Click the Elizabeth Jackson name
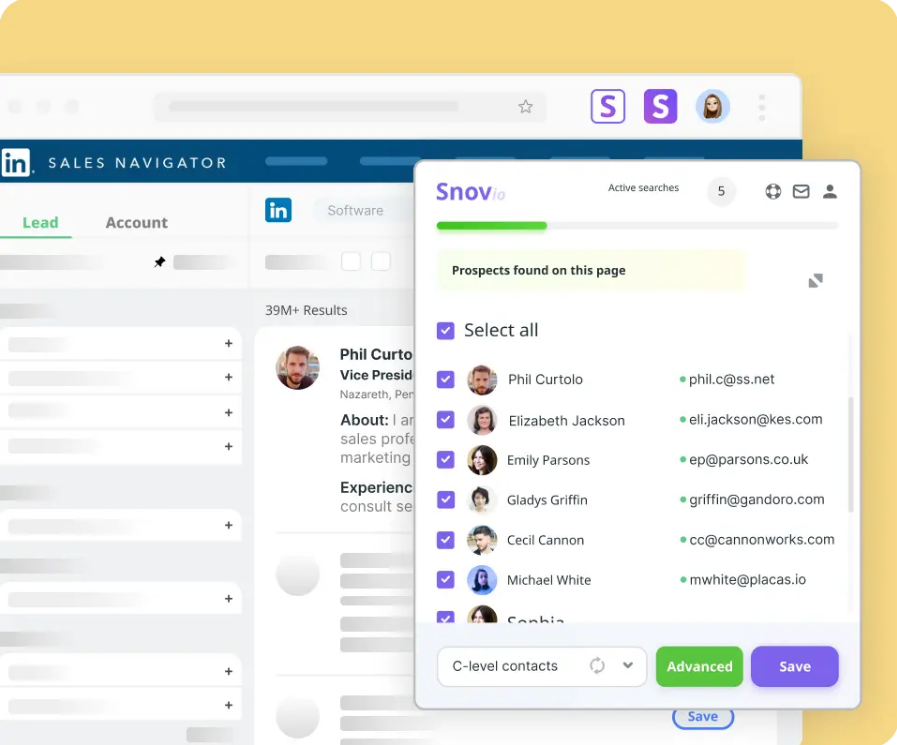 566,421
